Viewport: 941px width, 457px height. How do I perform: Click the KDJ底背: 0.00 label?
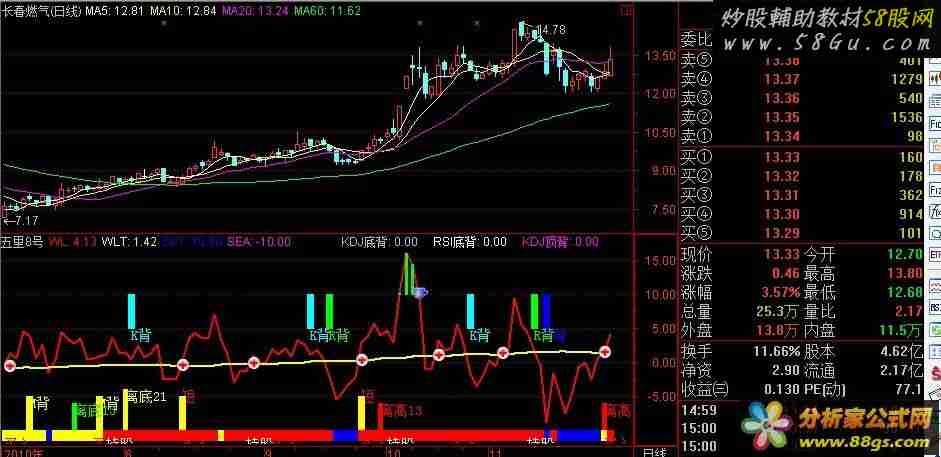point(379,242)
